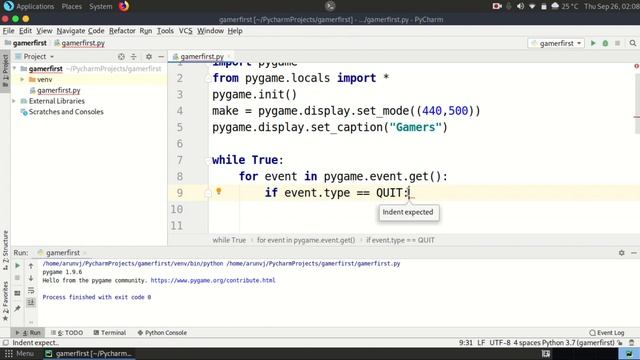Toggle the Structure side tab
This screenshot has height=360, width=640.
5,249
